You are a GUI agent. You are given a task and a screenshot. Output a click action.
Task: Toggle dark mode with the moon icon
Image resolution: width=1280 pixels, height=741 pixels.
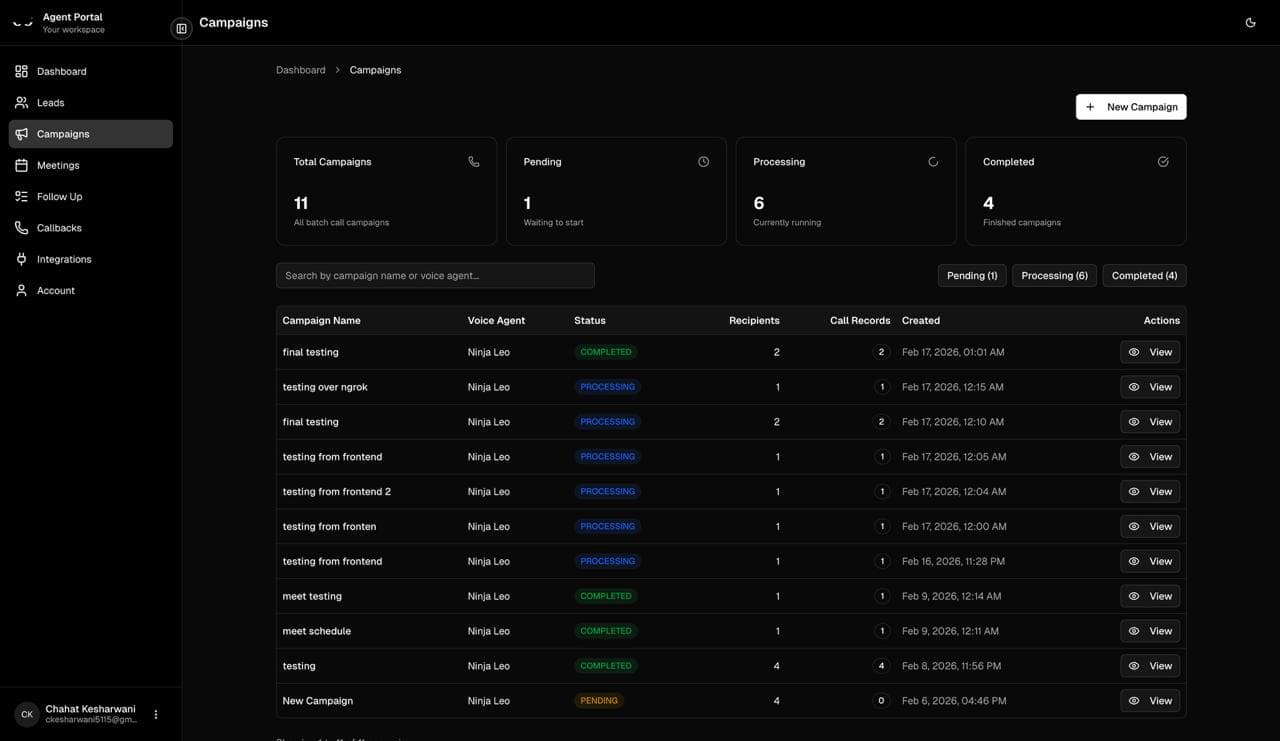click(x=1249, y=21)
